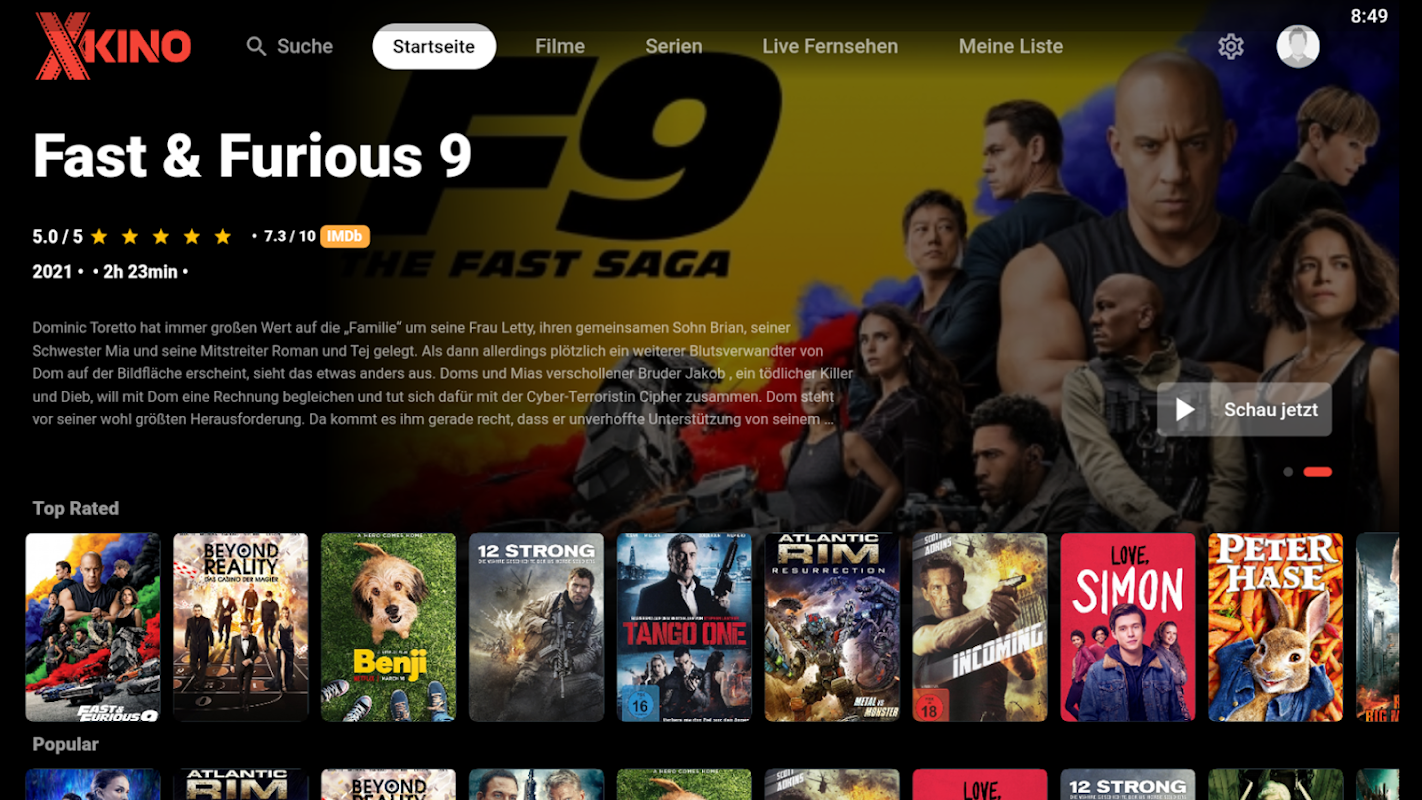
Task: Open the settings gear icon
Action: click(x=1231, y=47)
